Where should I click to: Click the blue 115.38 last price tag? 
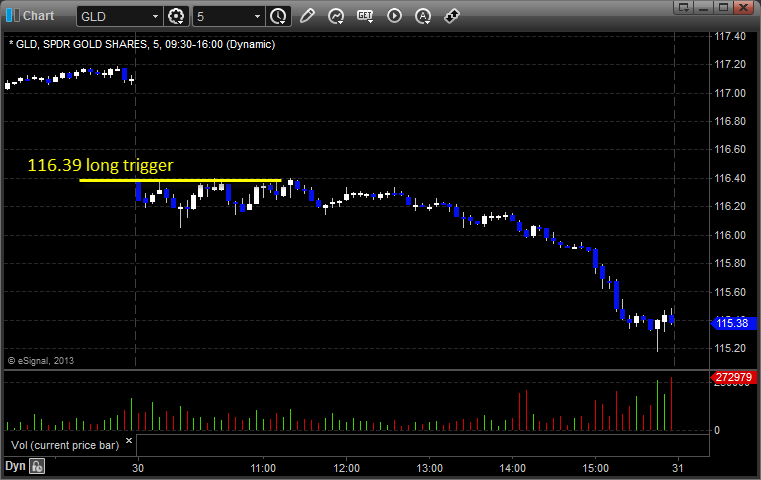(734, 323)
